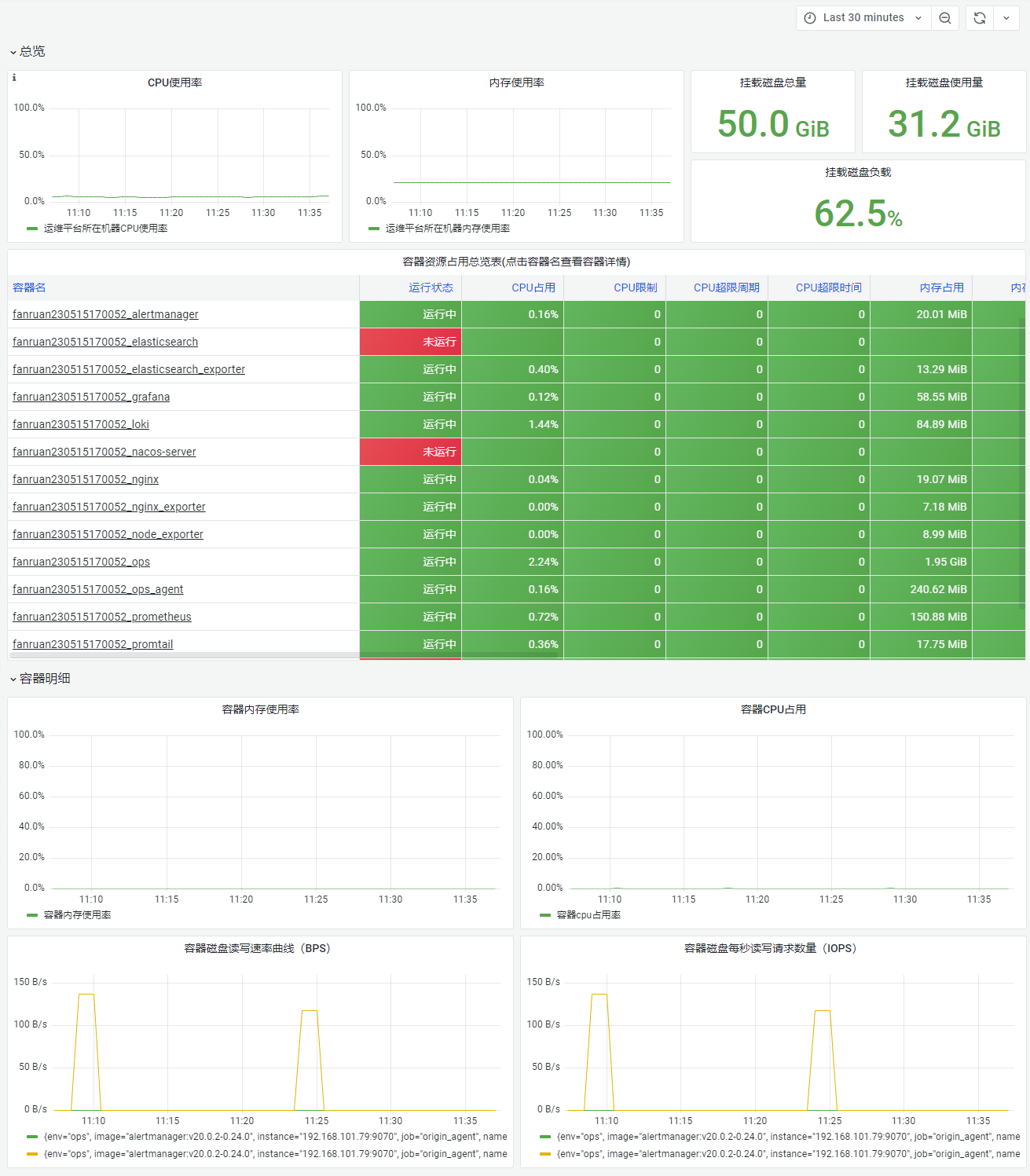Refresh the dashboard with the refresh icon
Image resolution: width=1030 pixels, height=1176 pixels.
(979, 18)
